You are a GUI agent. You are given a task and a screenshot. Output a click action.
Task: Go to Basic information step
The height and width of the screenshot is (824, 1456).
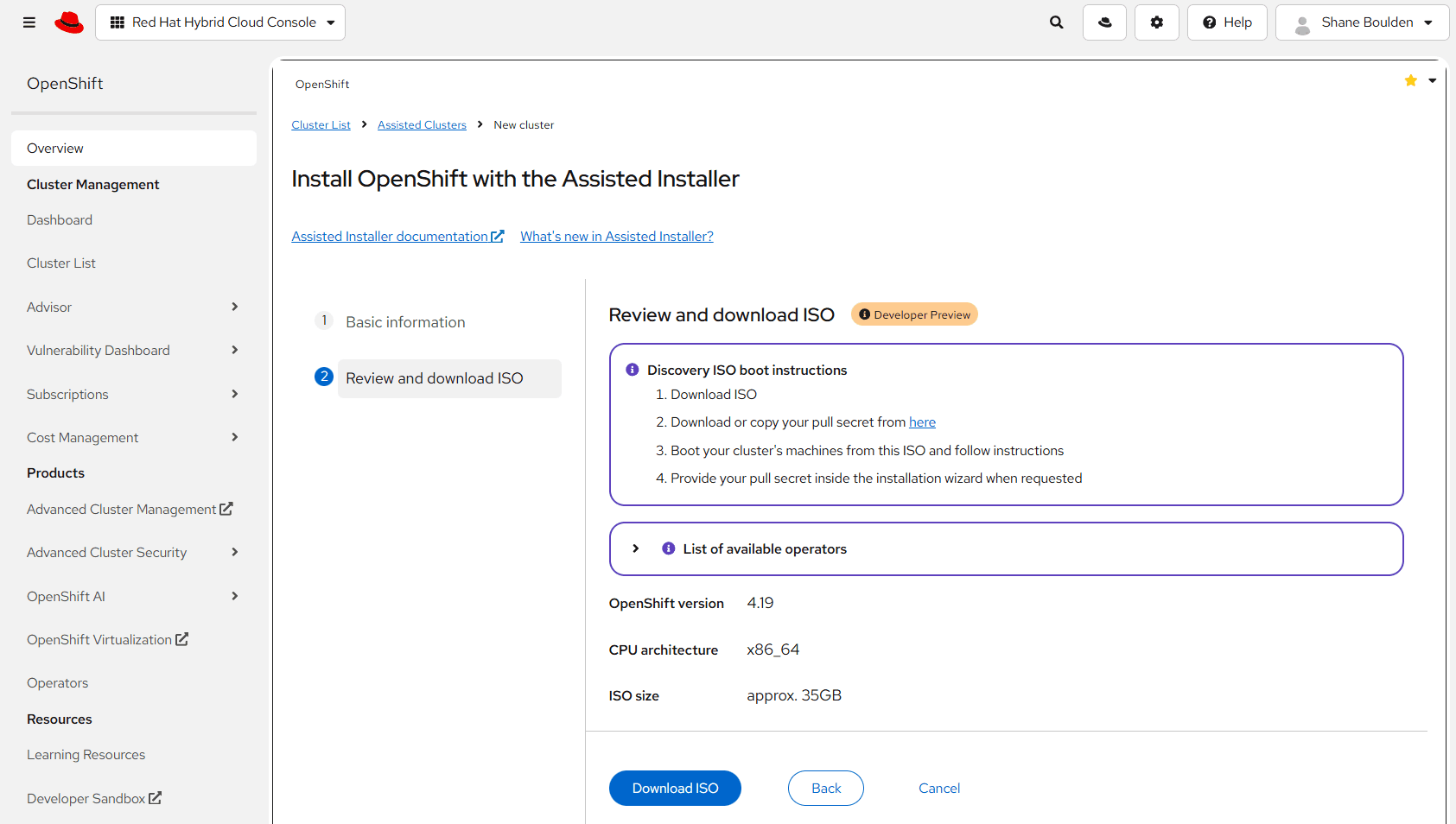pos(405,322)
